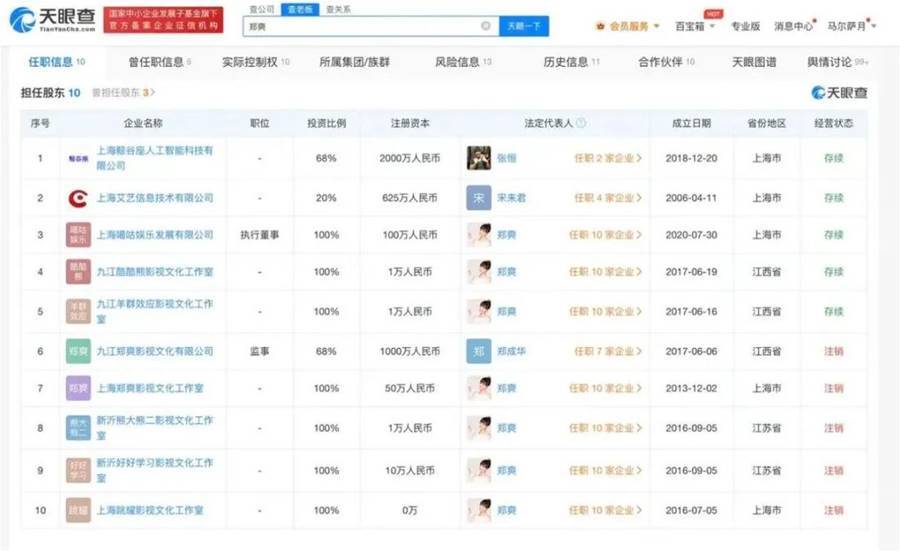Click the 郑 avatar tile in row 6
The height and width of the screenshot is (551, 900).
[479, 351]
